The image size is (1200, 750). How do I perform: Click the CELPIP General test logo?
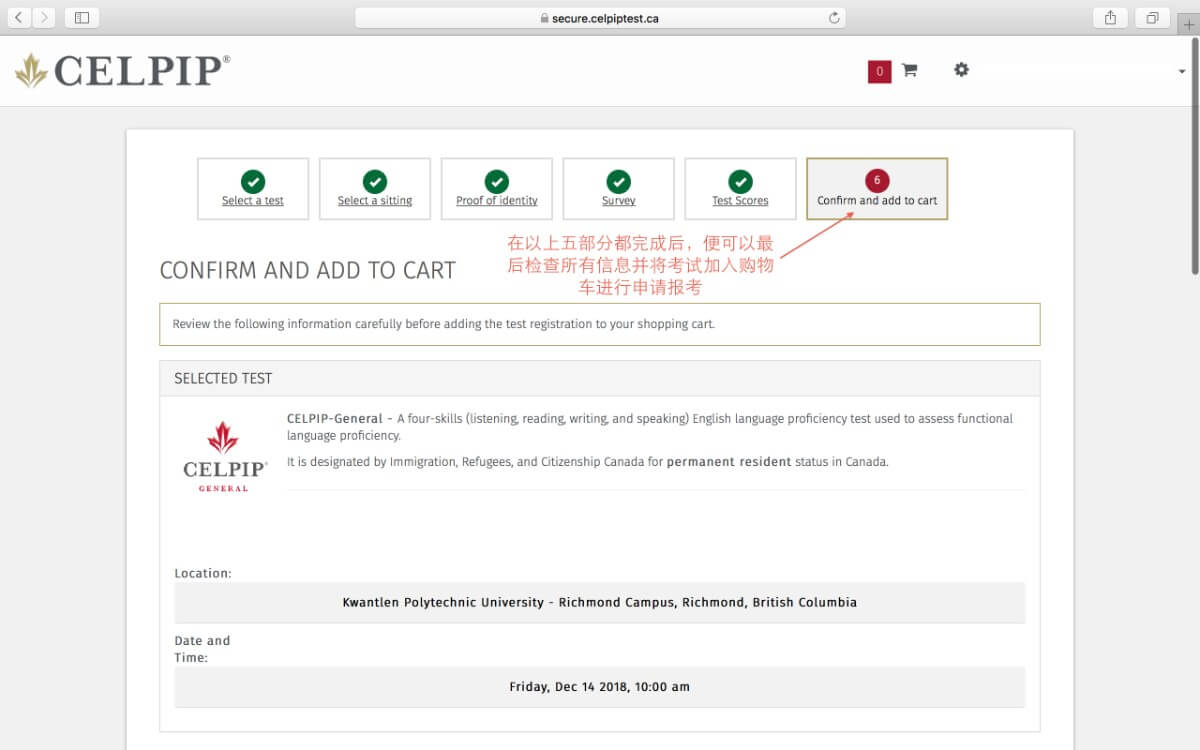coord(225,456)
